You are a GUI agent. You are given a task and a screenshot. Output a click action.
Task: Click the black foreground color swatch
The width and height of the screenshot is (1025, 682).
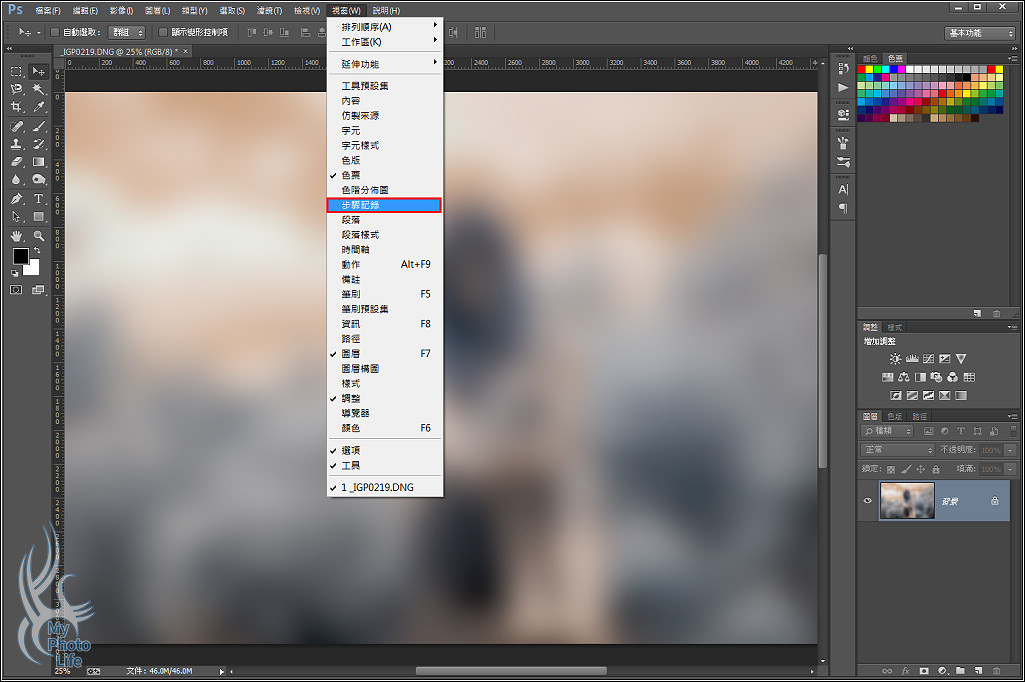[20, 256]
